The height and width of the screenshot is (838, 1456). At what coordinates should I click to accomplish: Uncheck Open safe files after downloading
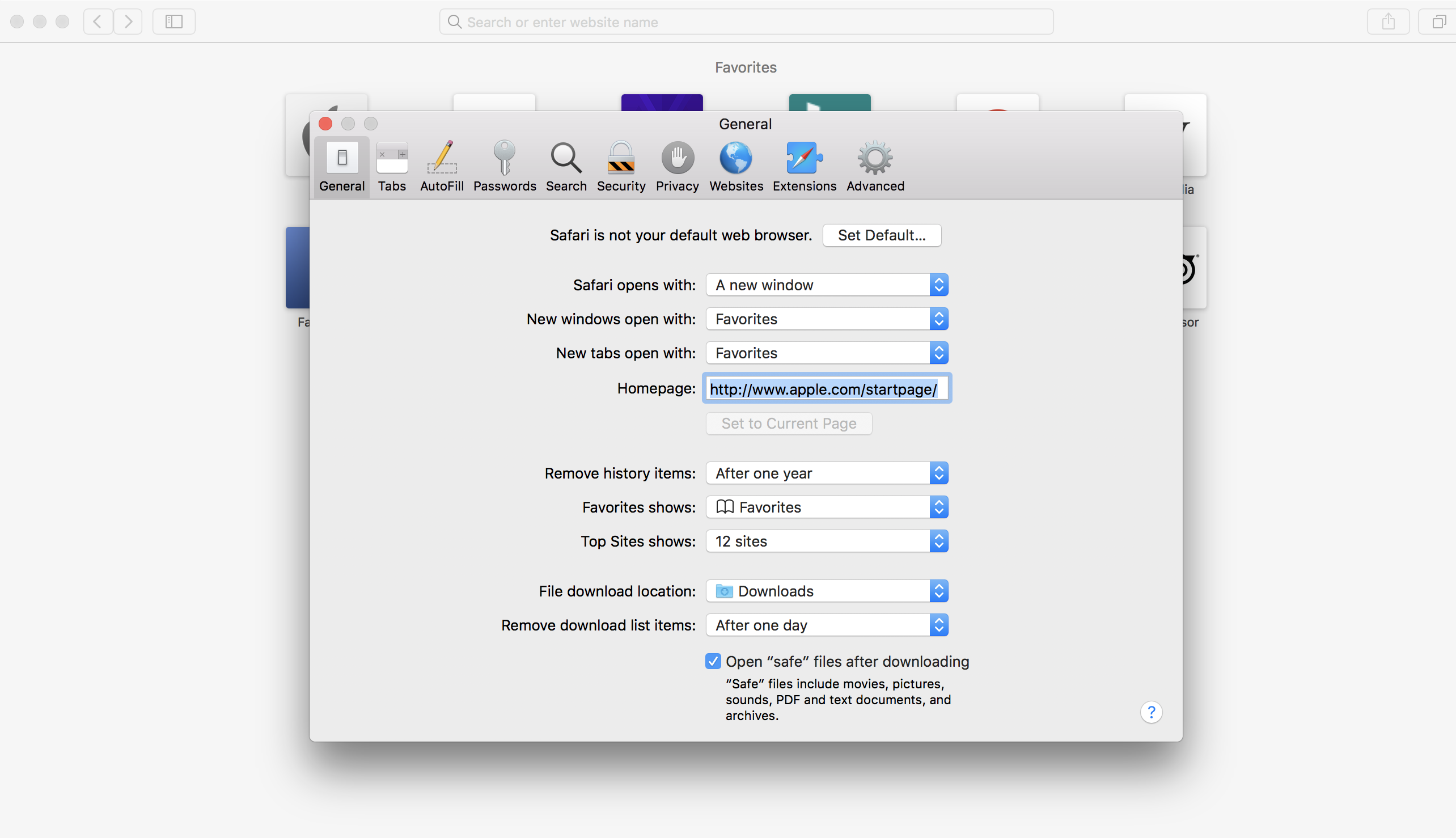(713, 661)
